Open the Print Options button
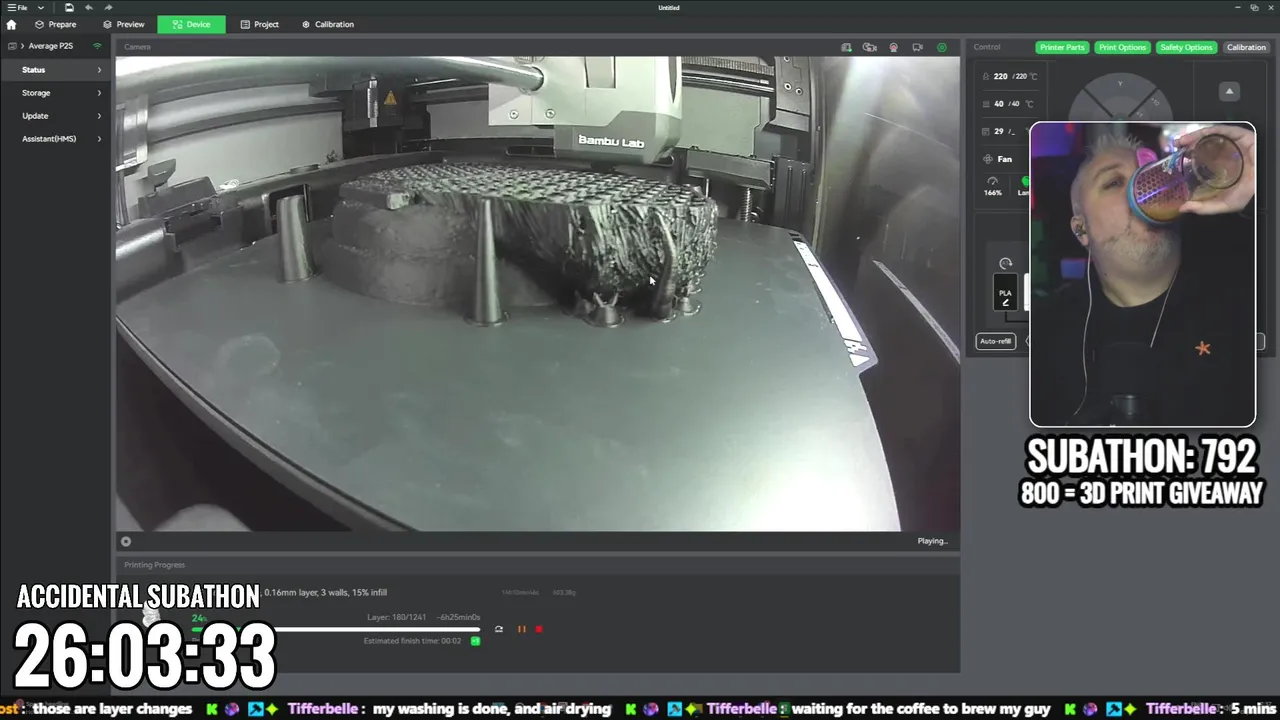1280x720 pixels. [1122, 47]
